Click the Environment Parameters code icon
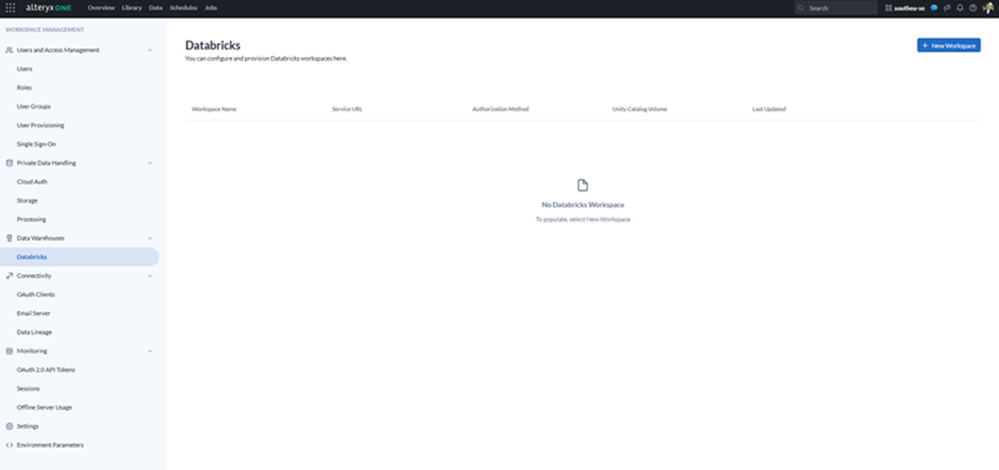Viewport: 999px width, 470px height. (x=9, y=445)
